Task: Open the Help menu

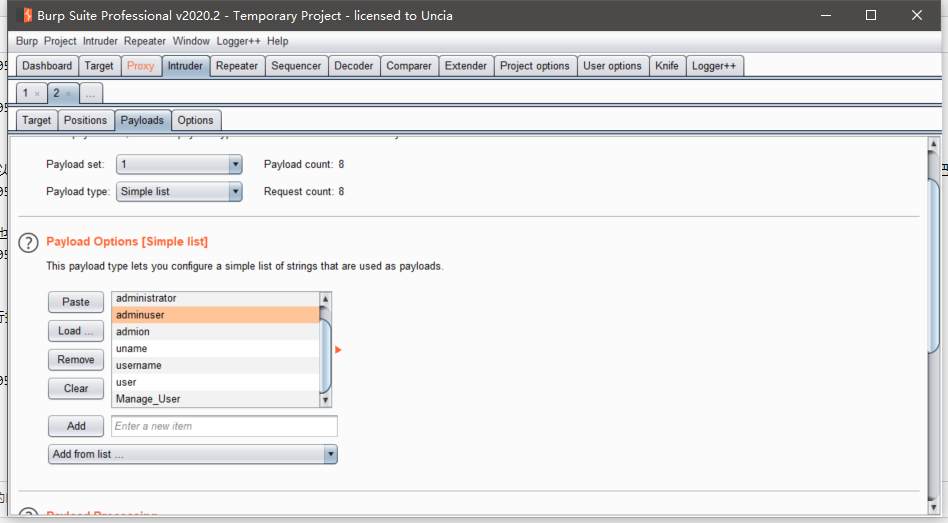Action: pos(278,41)
